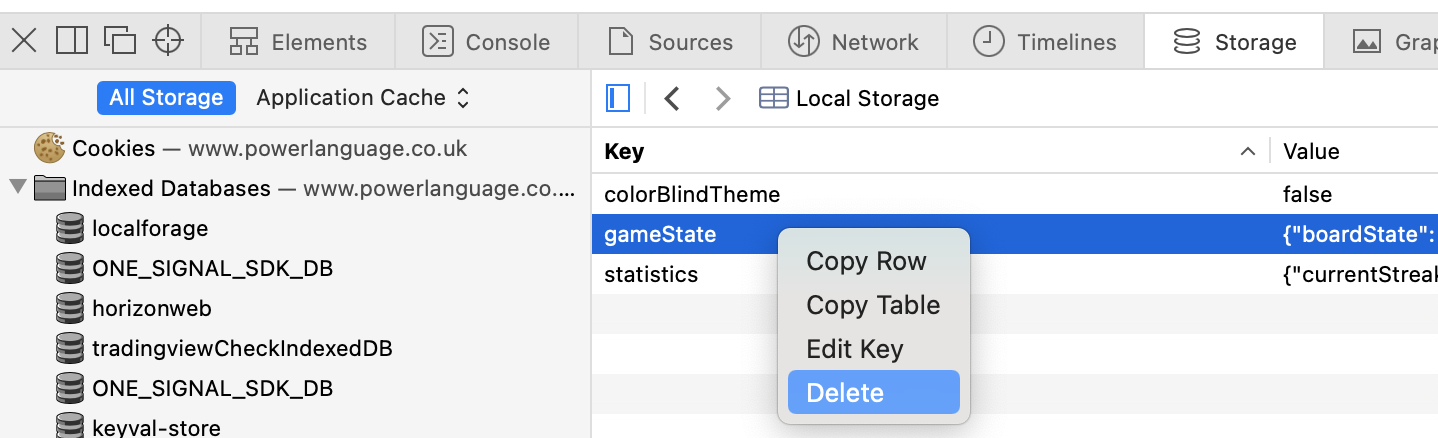Select the colorBlindTheme row
The width and height of the screenshot is (1438, 438).
point(1014,194)
